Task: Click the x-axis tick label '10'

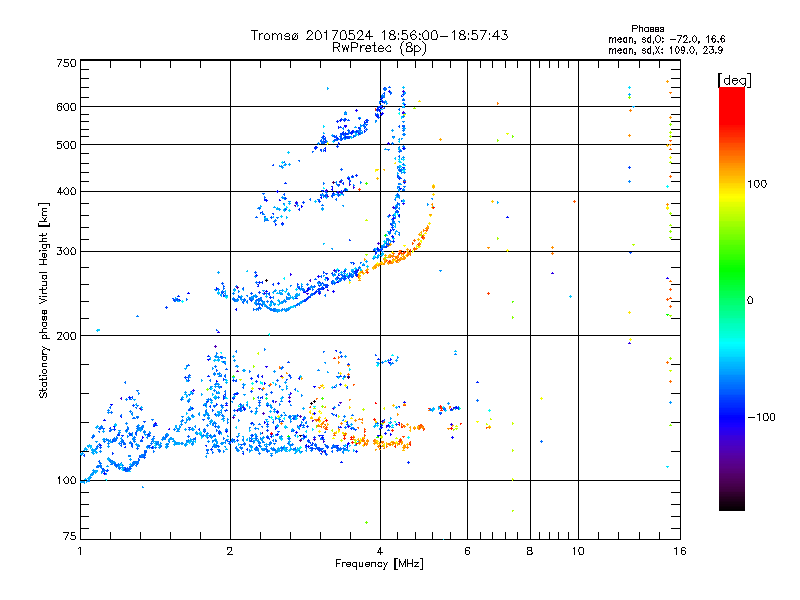Action: point(578,551)
